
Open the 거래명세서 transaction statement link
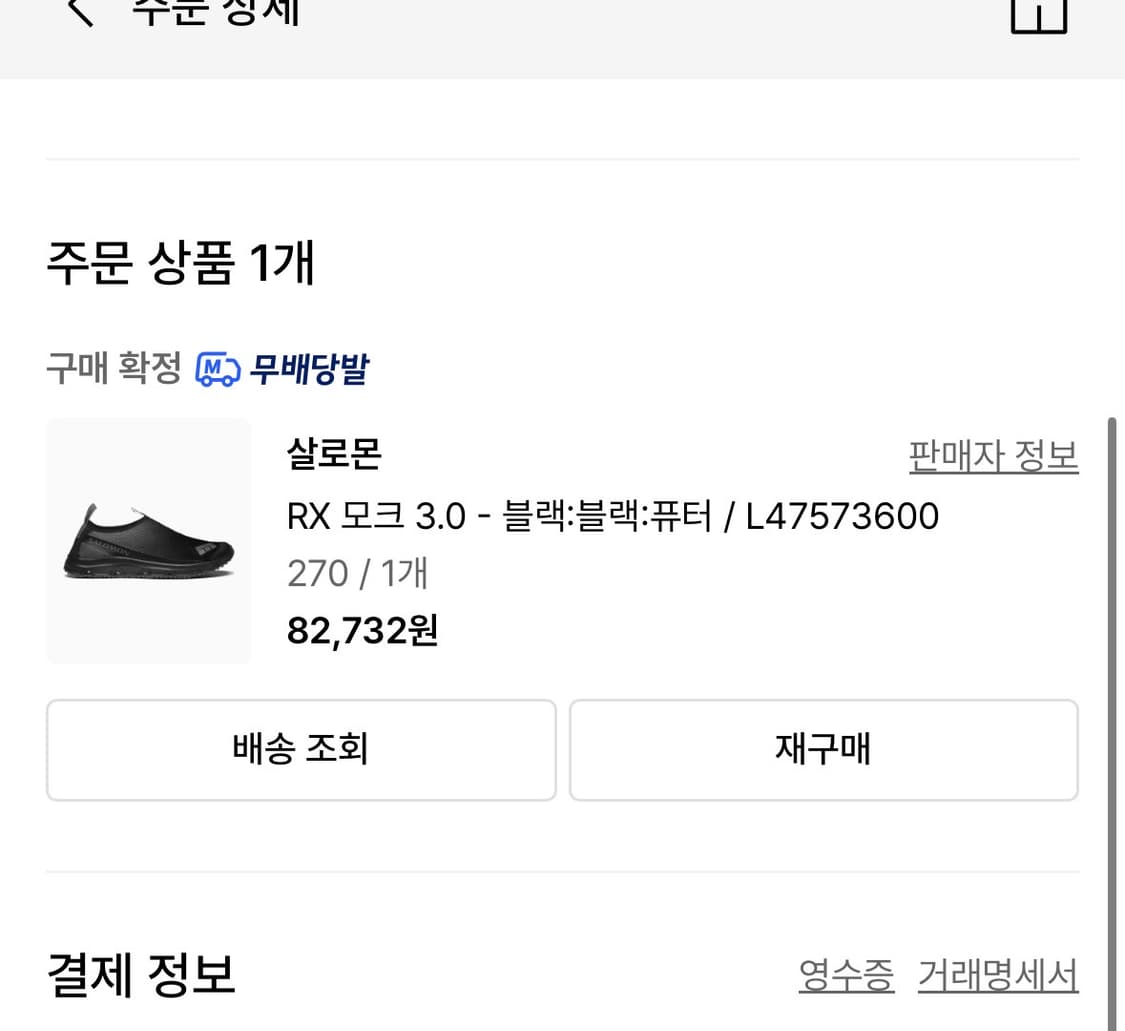coord(997,974)
